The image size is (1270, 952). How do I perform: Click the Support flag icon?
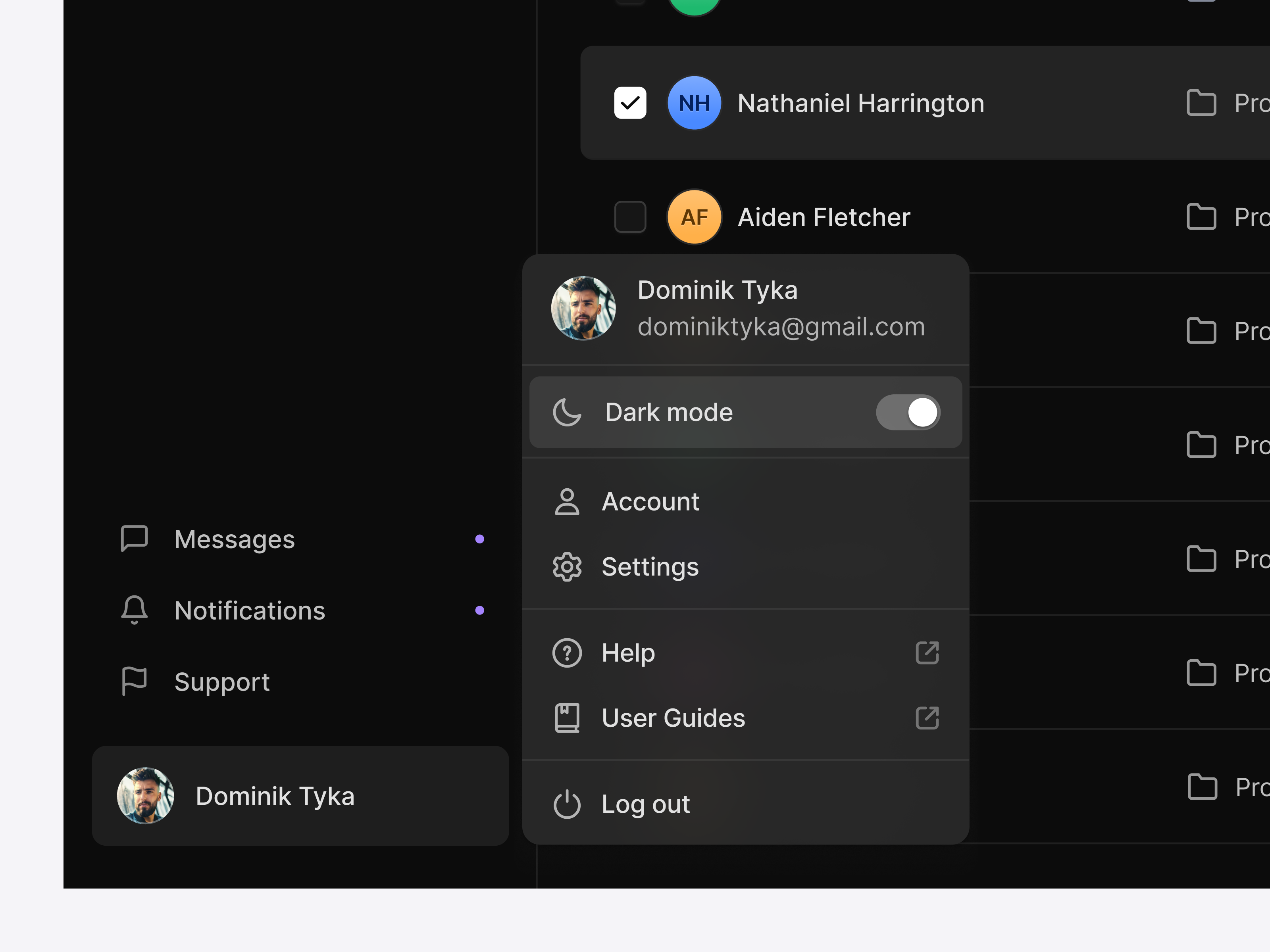click(x=135, y=681)
